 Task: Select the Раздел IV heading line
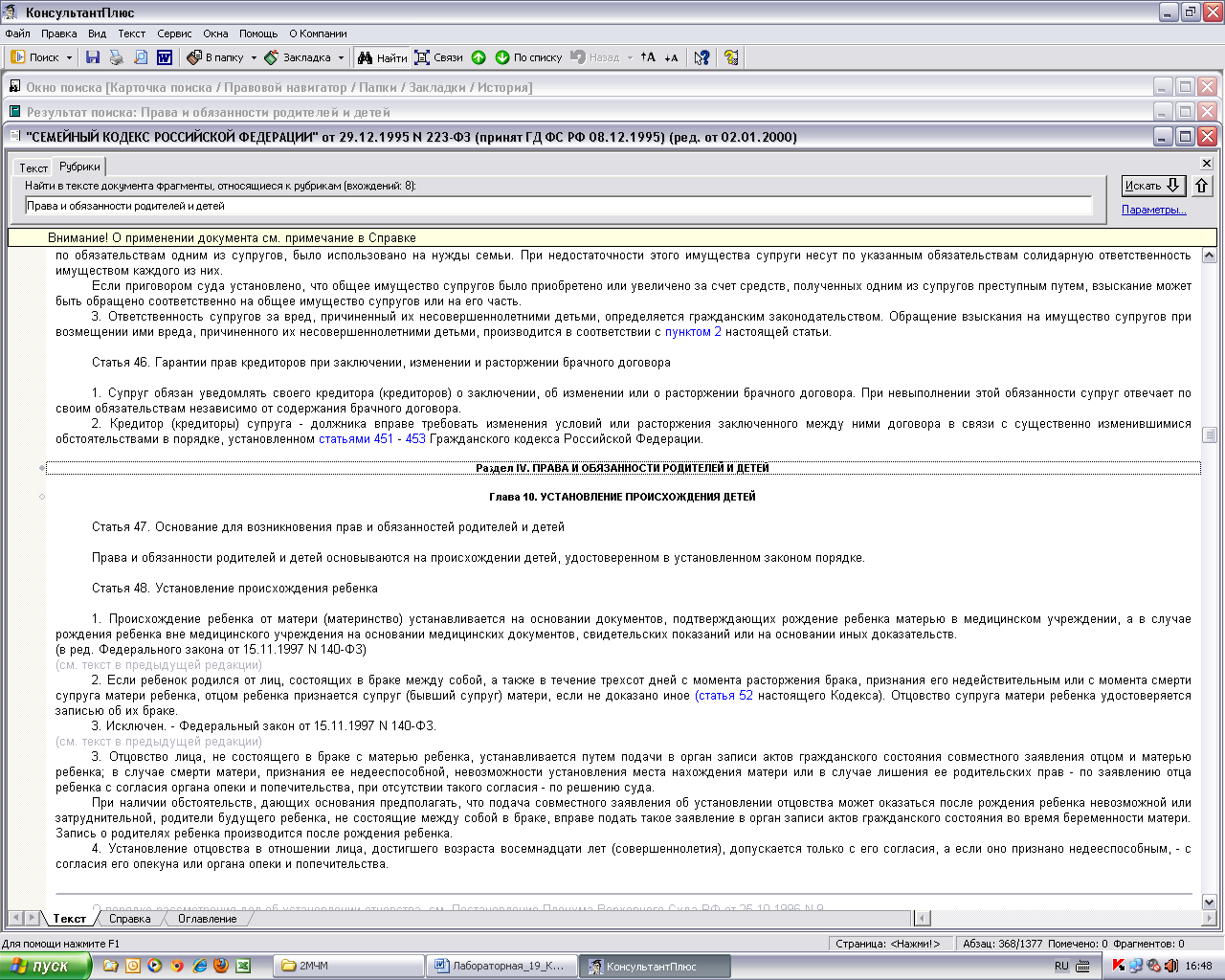tap(623, 468)
